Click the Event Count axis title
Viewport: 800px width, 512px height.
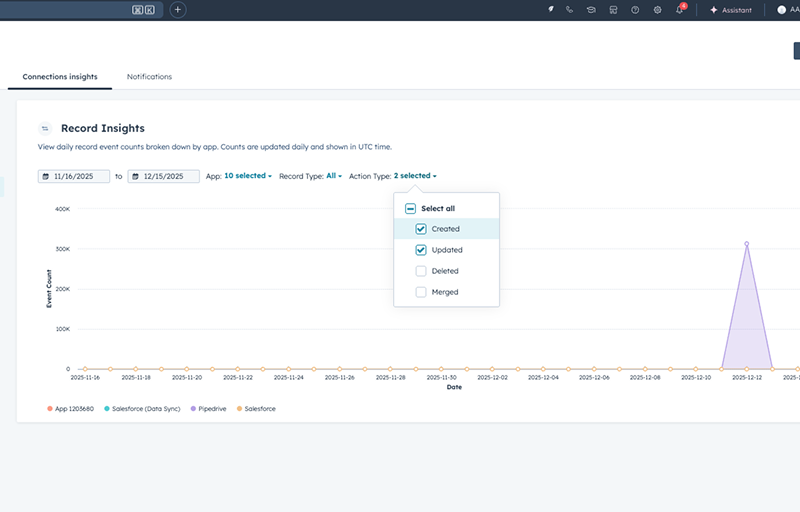(x=49, y=289)
